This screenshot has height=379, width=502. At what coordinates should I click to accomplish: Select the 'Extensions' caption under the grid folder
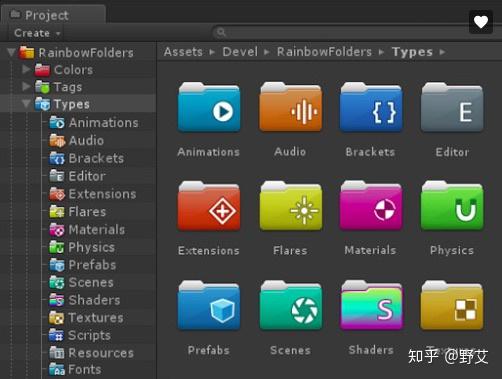[209, 250]
